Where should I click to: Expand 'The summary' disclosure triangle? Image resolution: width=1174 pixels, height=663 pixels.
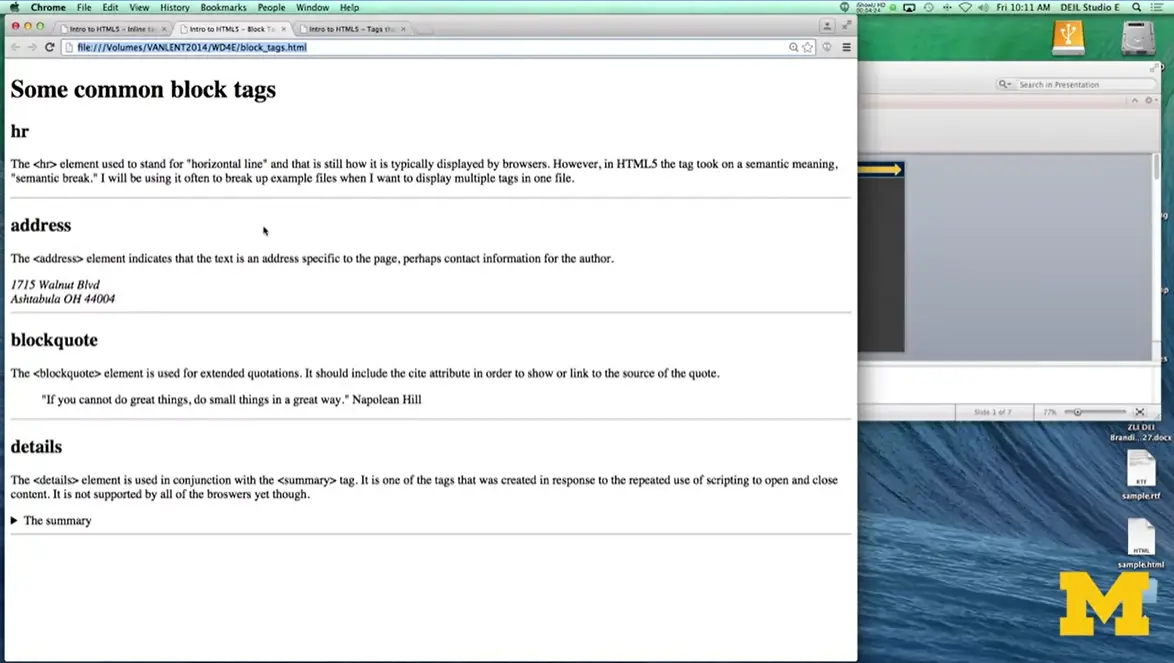tap(14, 520)
